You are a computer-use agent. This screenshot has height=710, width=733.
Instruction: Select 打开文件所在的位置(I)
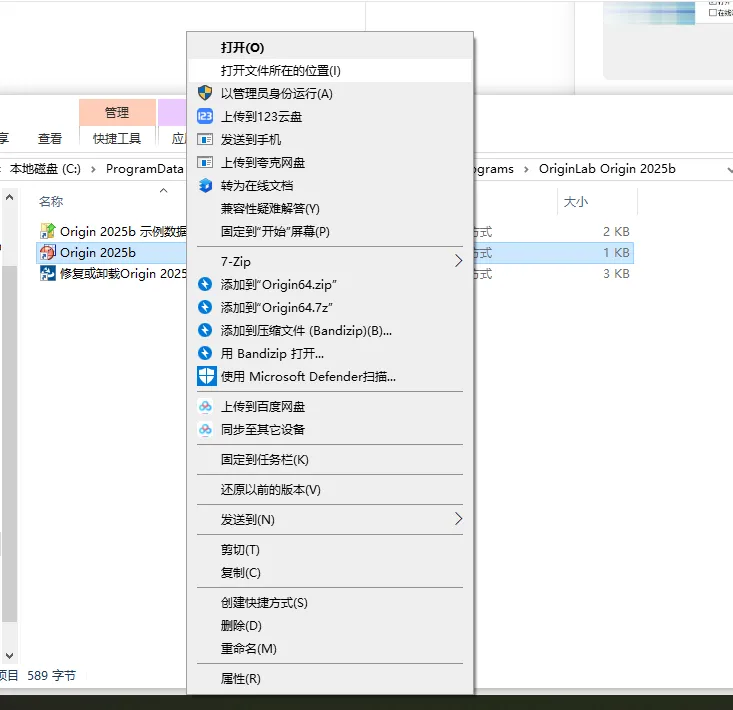tap(330, 71)
